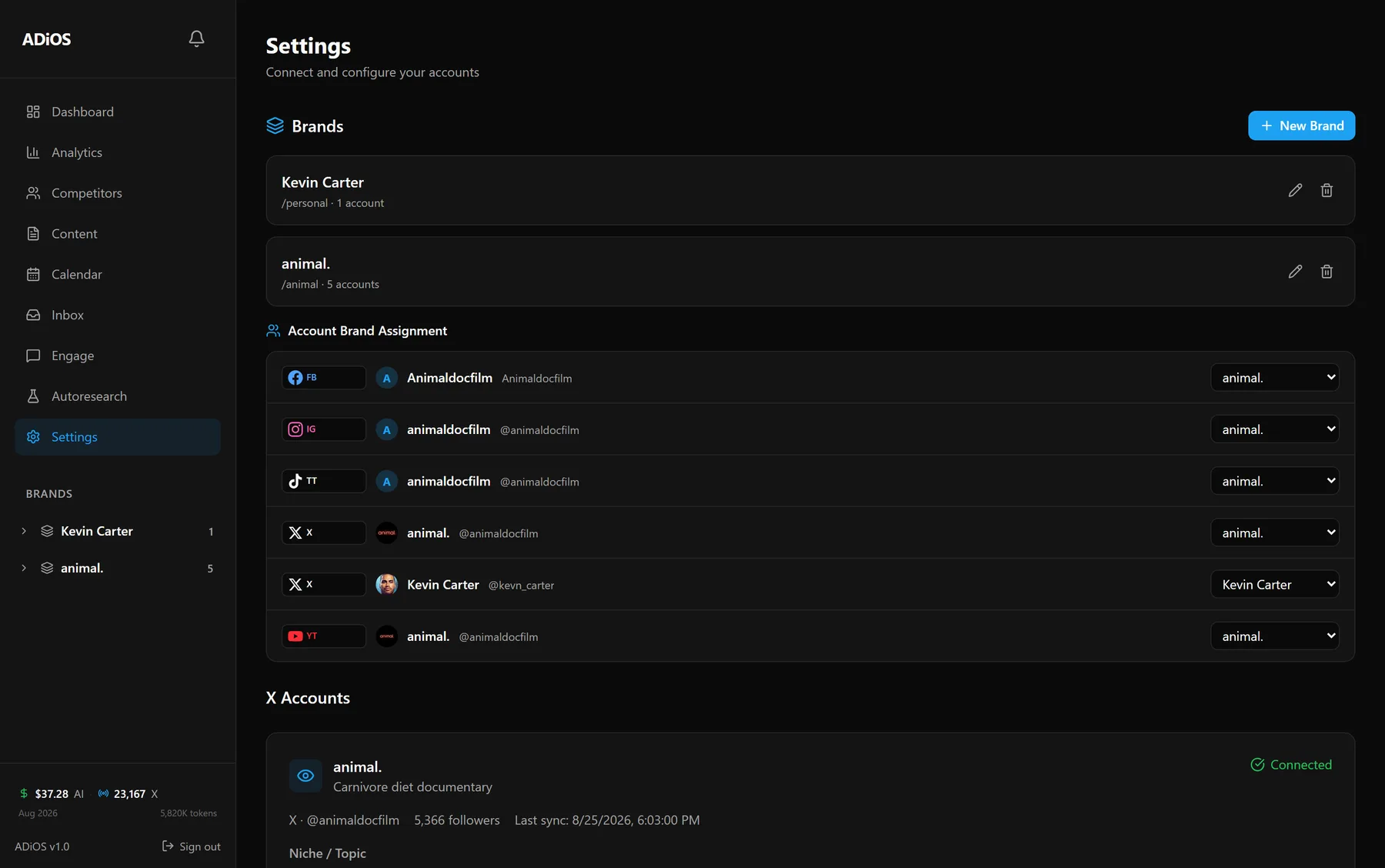The width and height of the screenshot is (1385, 868).
Task: Open Calendar page
Action: click(x=118, y=275)
